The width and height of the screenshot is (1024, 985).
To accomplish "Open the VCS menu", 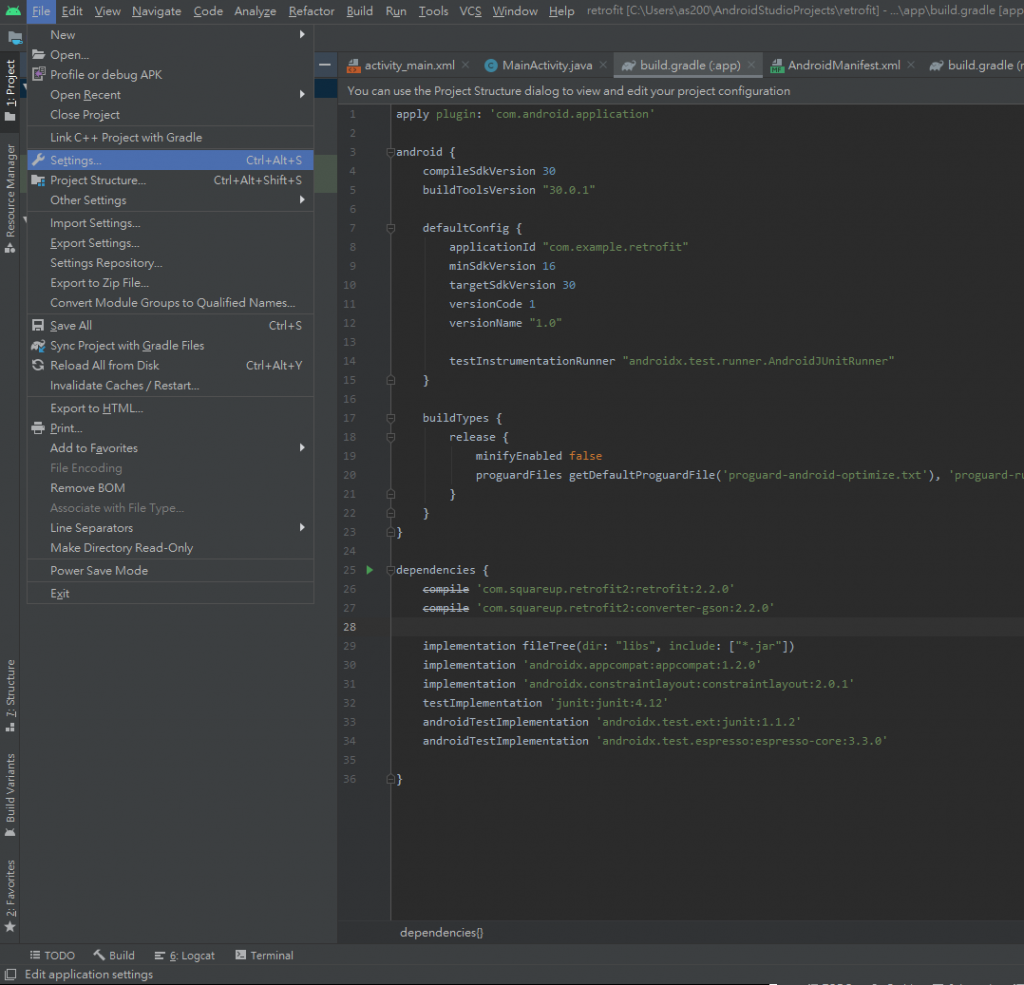I will pyautogui.click(x=470, y=11).
